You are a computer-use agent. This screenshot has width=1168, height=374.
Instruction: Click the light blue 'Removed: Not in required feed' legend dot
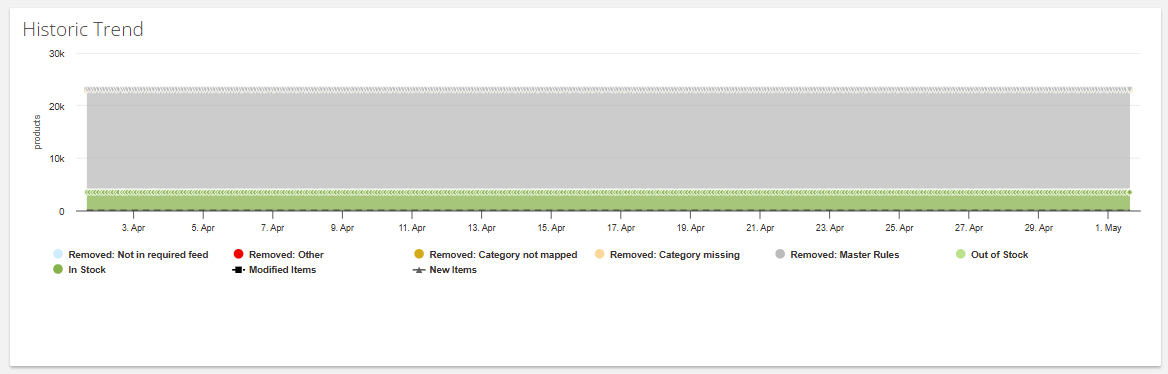click(x=58, y=255)
